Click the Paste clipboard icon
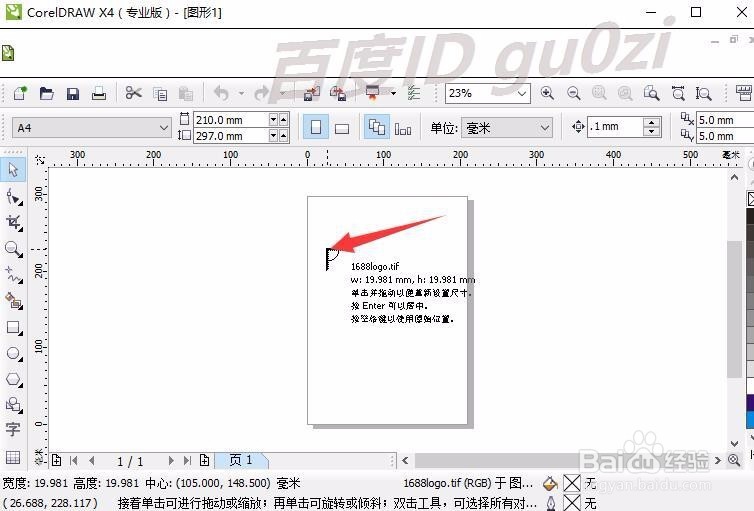Viewport: 754px width, 511px height. (186, 93)
